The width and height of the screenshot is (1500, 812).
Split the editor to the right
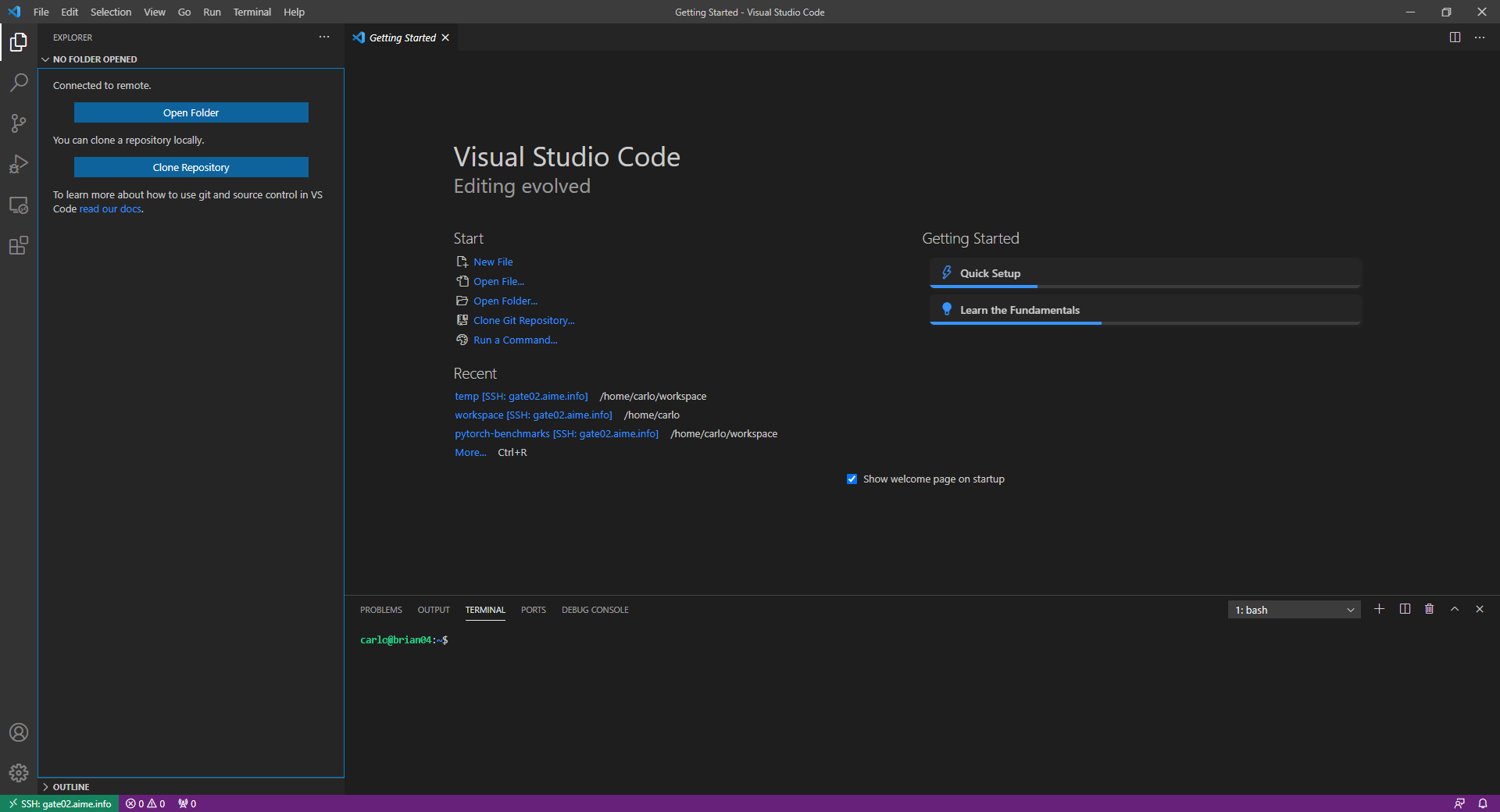coord(1455,37)
